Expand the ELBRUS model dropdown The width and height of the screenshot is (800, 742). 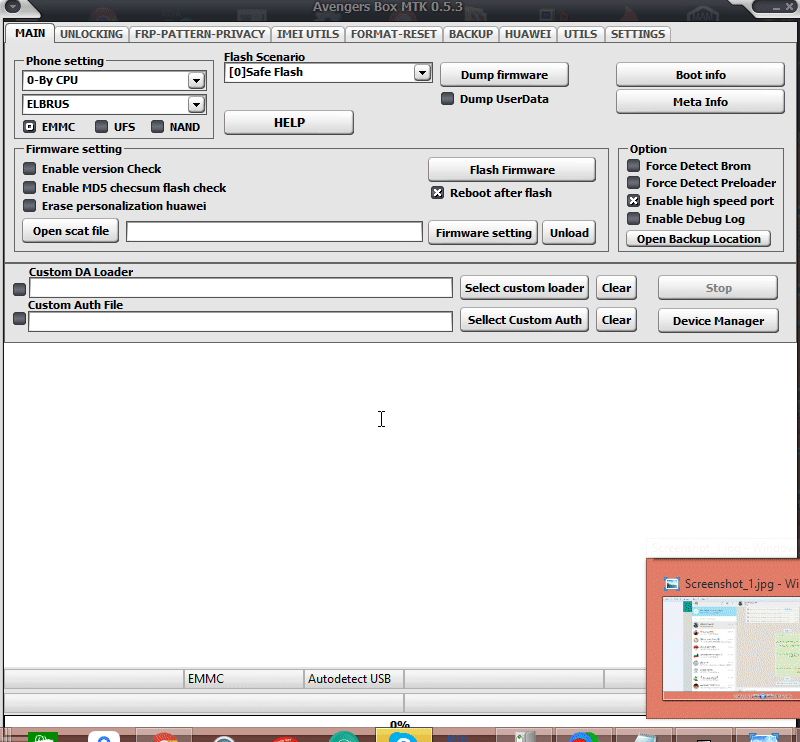click(x=196, y=104)
